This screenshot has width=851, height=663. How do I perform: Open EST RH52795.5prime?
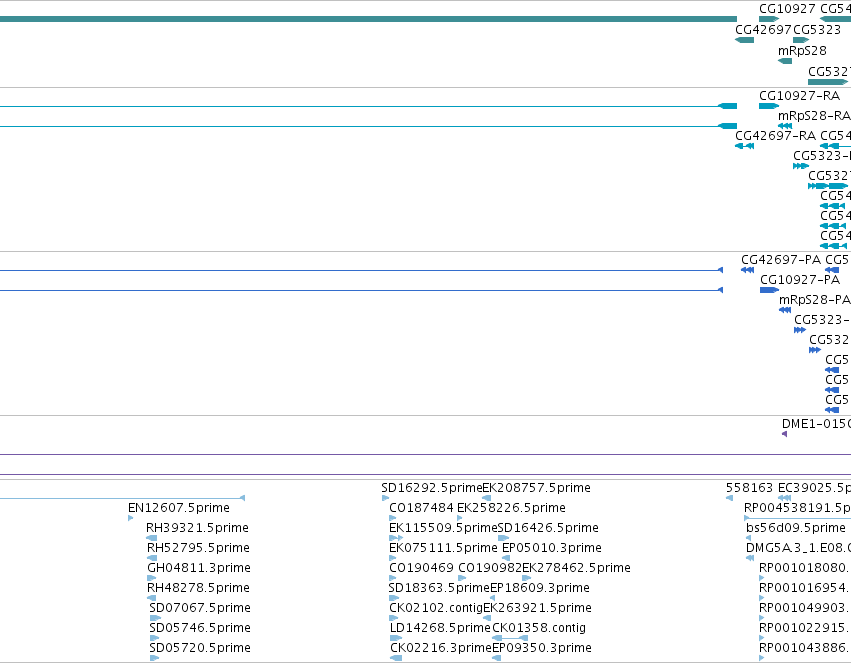click(198, 548)
